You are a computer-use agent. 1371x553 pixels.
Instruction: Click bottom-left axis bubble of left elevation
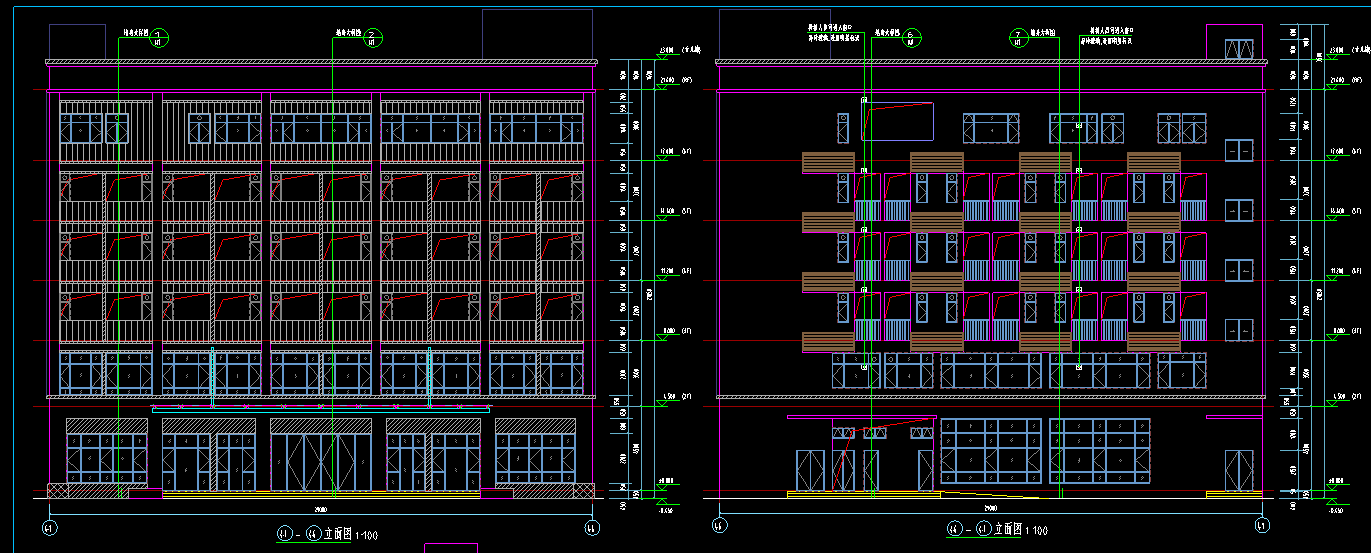click(x=50, y=527)
